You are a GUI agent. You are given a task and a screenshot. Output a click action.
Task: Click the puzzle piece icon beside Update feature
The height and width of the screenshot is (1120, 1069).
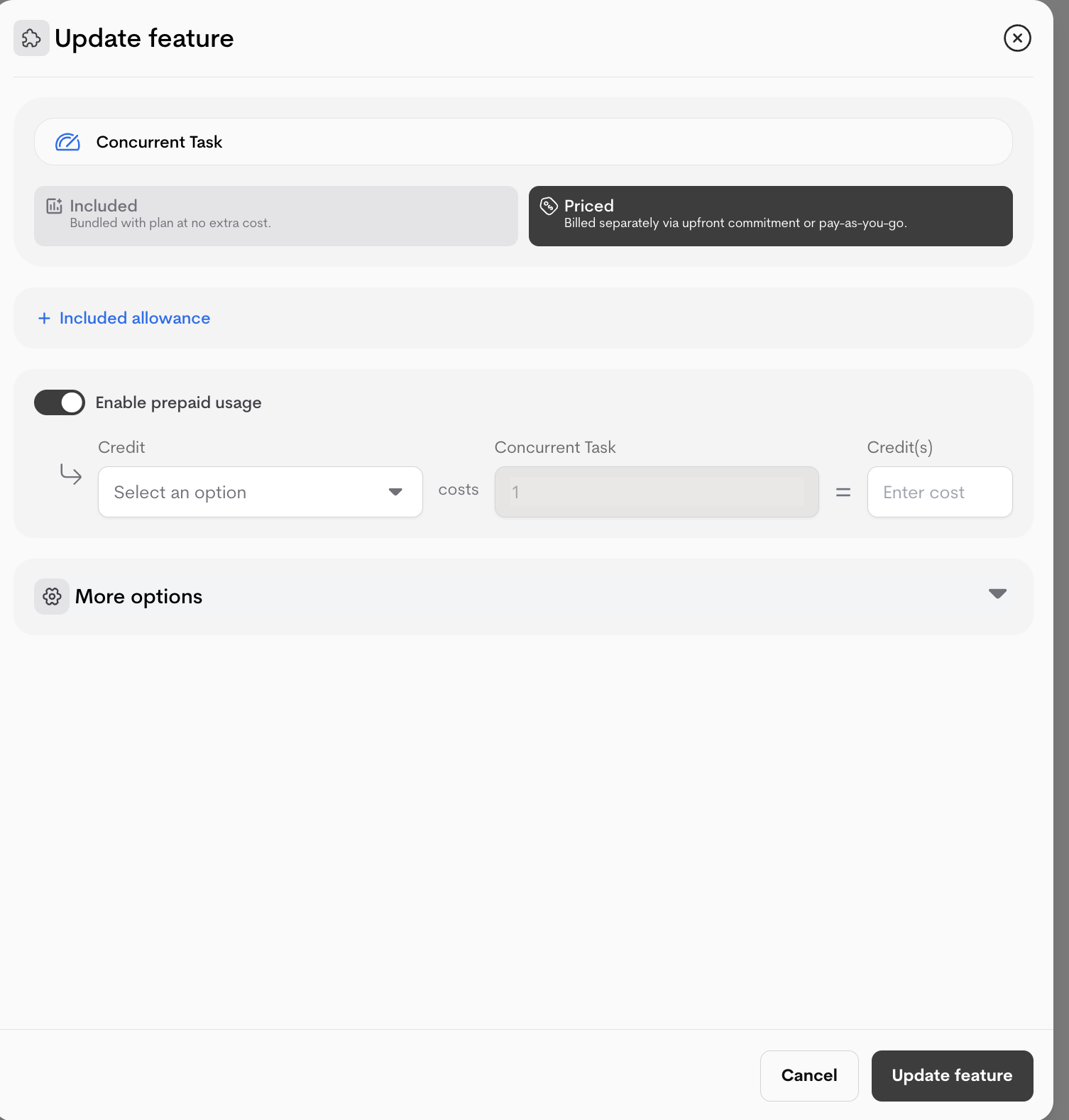[31, 38]
